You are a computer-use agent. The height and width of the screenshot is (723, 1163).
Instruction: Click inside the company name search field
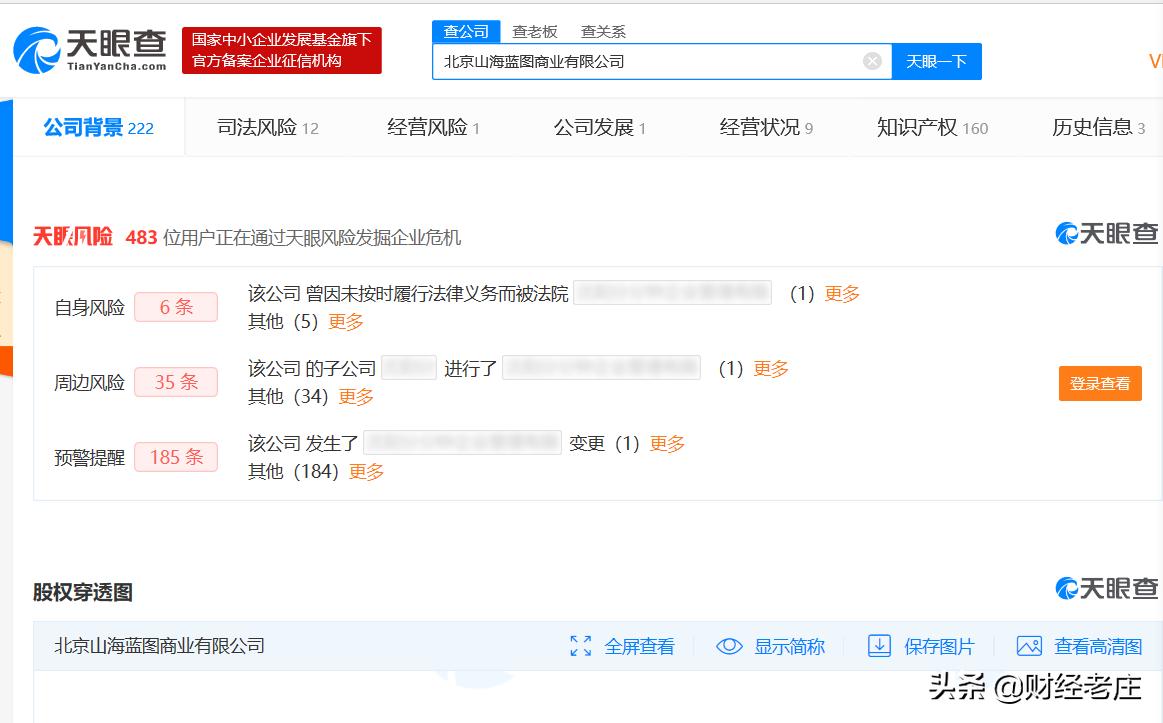pyautogui.click(x=650, y=61)
